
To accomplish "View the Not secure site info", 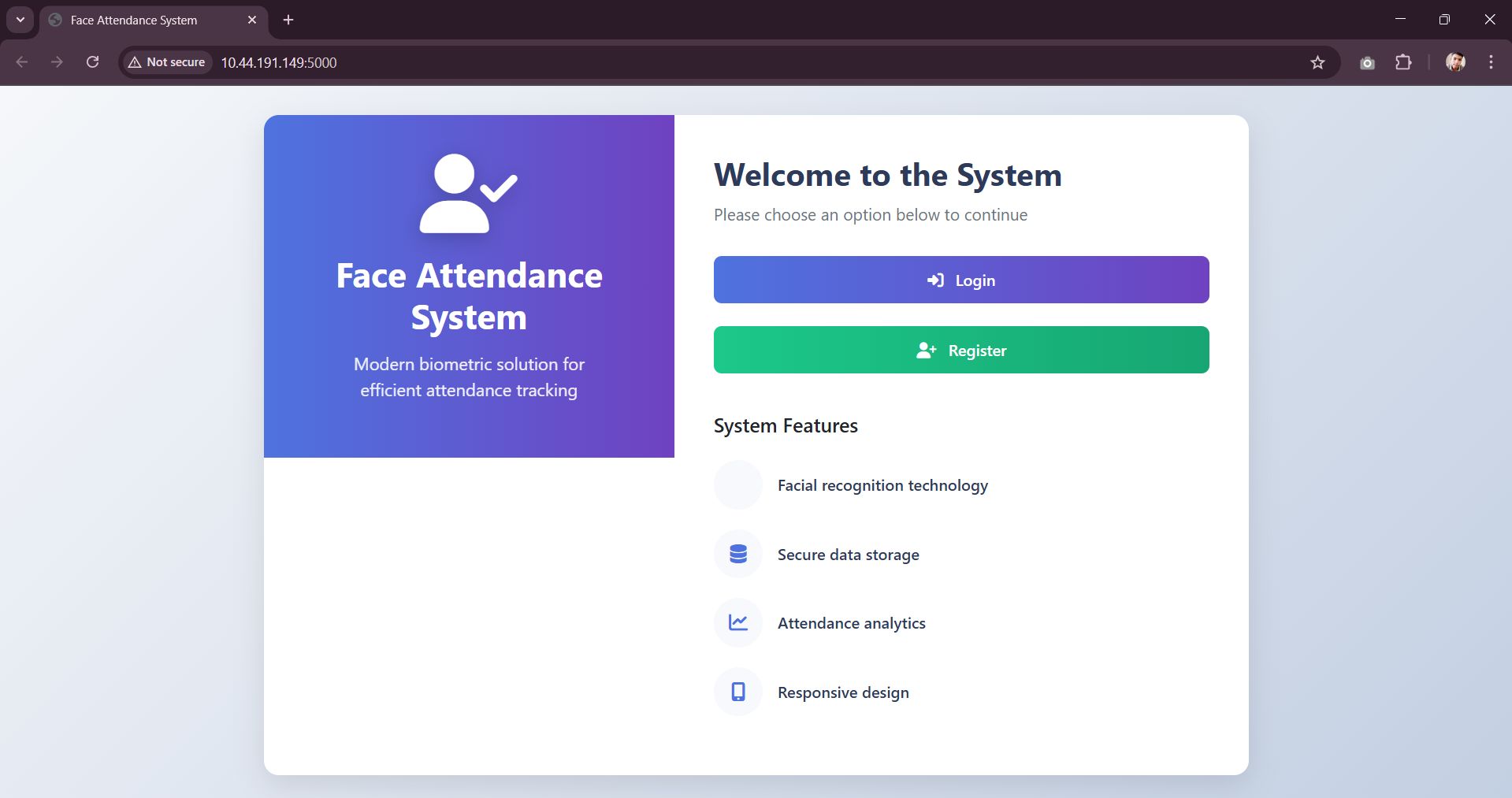I will click(x=167, y=62).
